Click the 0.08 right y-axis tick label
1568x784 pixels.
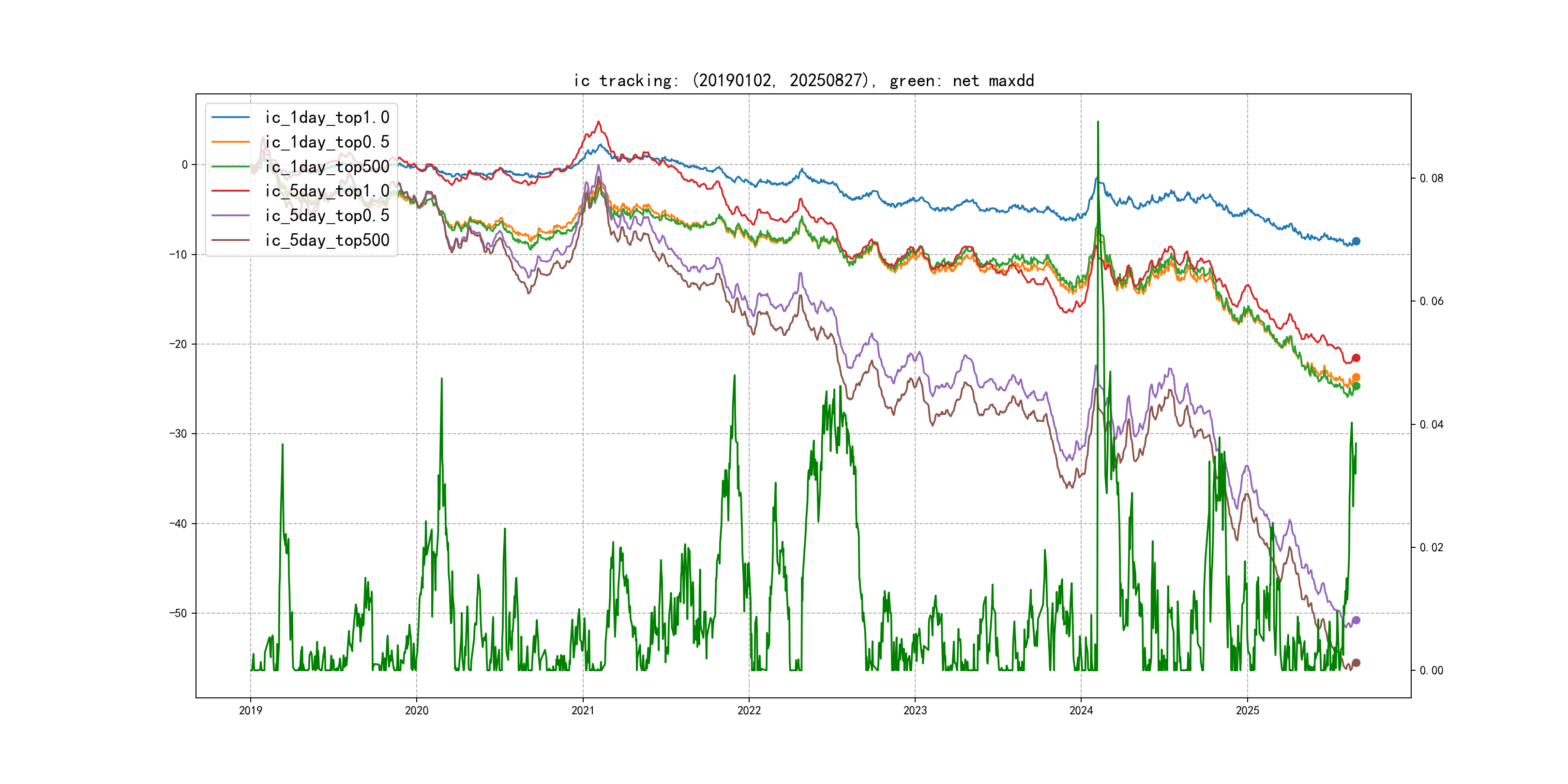(1431, 179)
